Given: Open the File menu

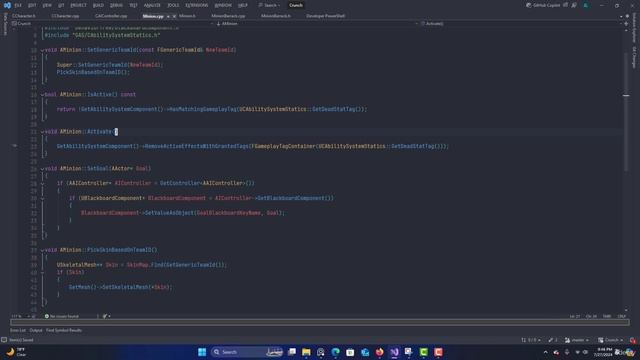Looking at the screenshot, I should click(18, 5).
